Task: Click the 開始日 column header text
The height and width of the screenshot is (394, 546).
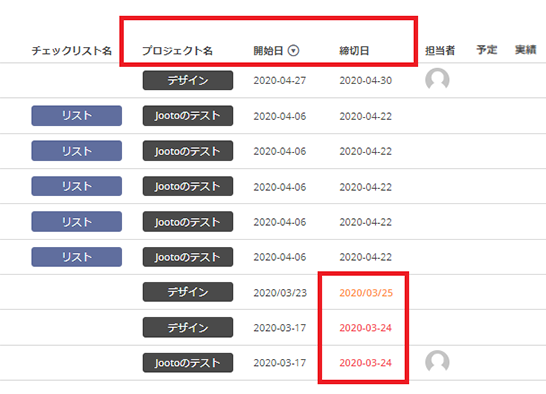Action: (268, 51)
